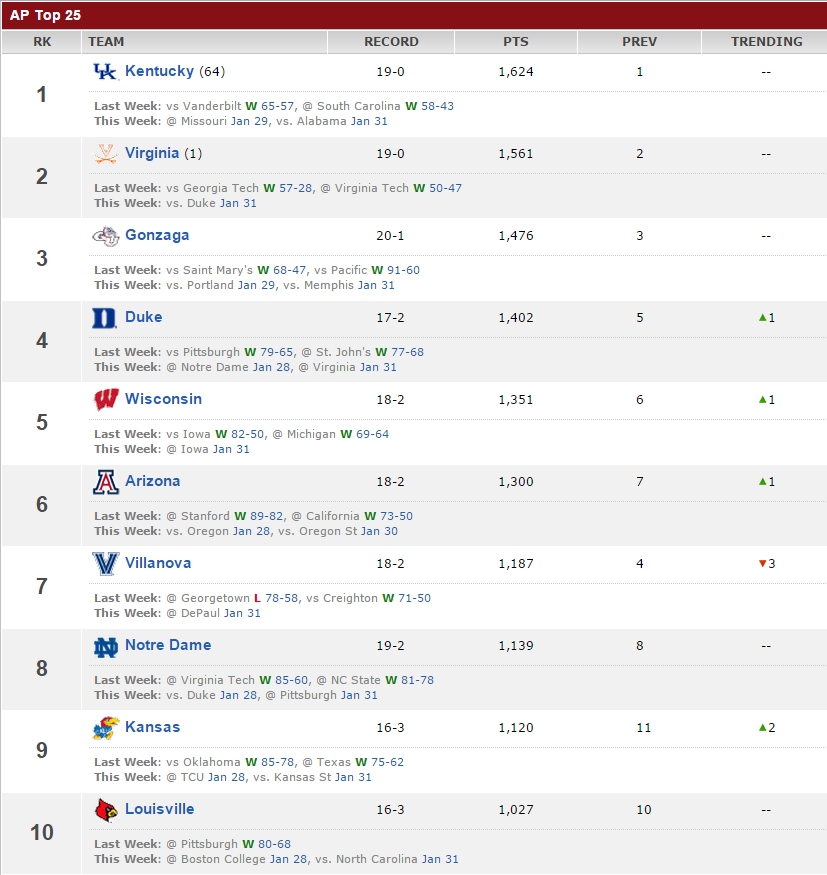View Kentucky's 65-57 Vanderbilt game score
The width and height of the screenshot is (827, 875).
click(x=277, y=106)
